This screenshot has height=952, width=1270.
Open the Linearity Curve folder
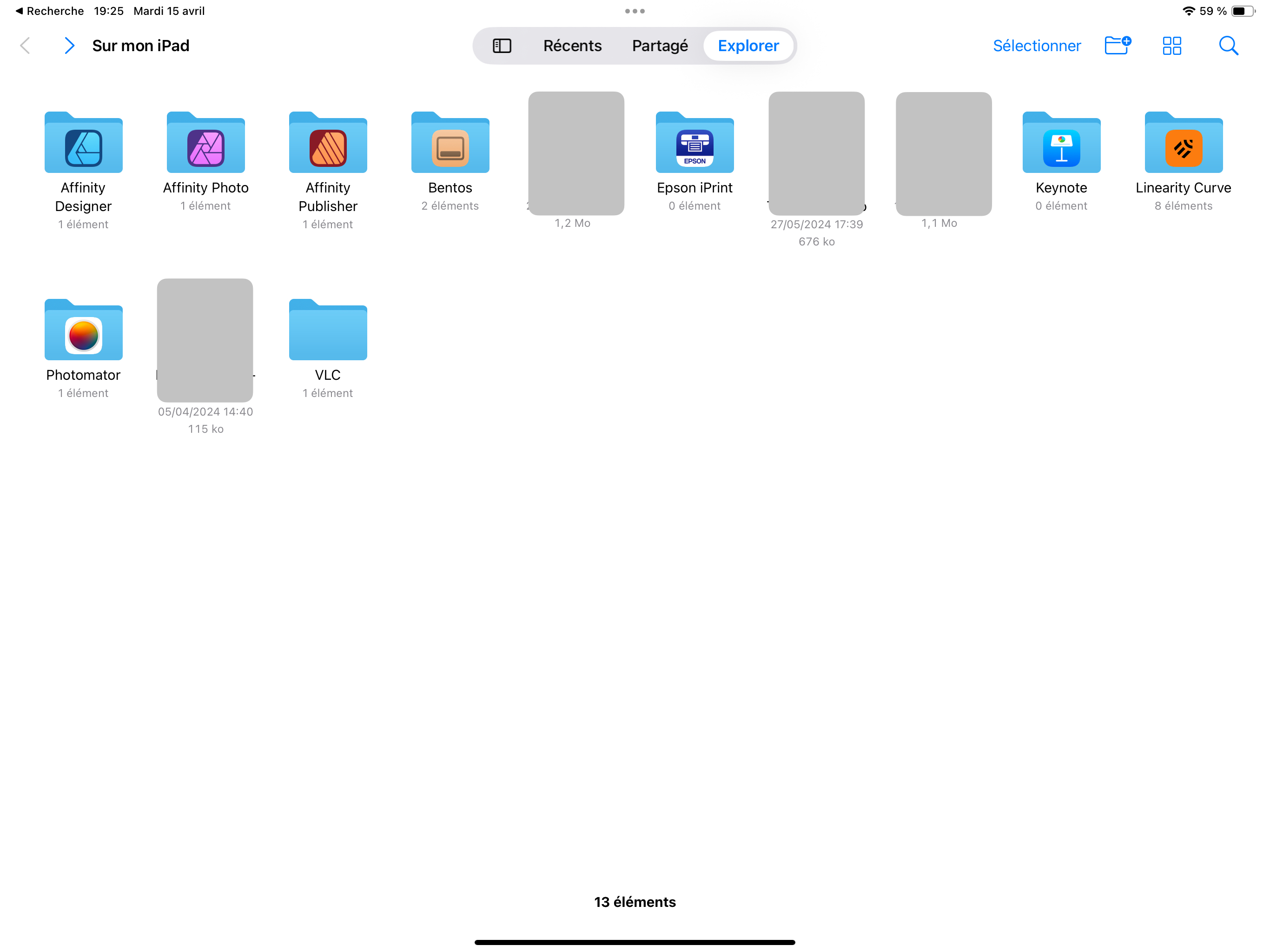pos(1184,142)
